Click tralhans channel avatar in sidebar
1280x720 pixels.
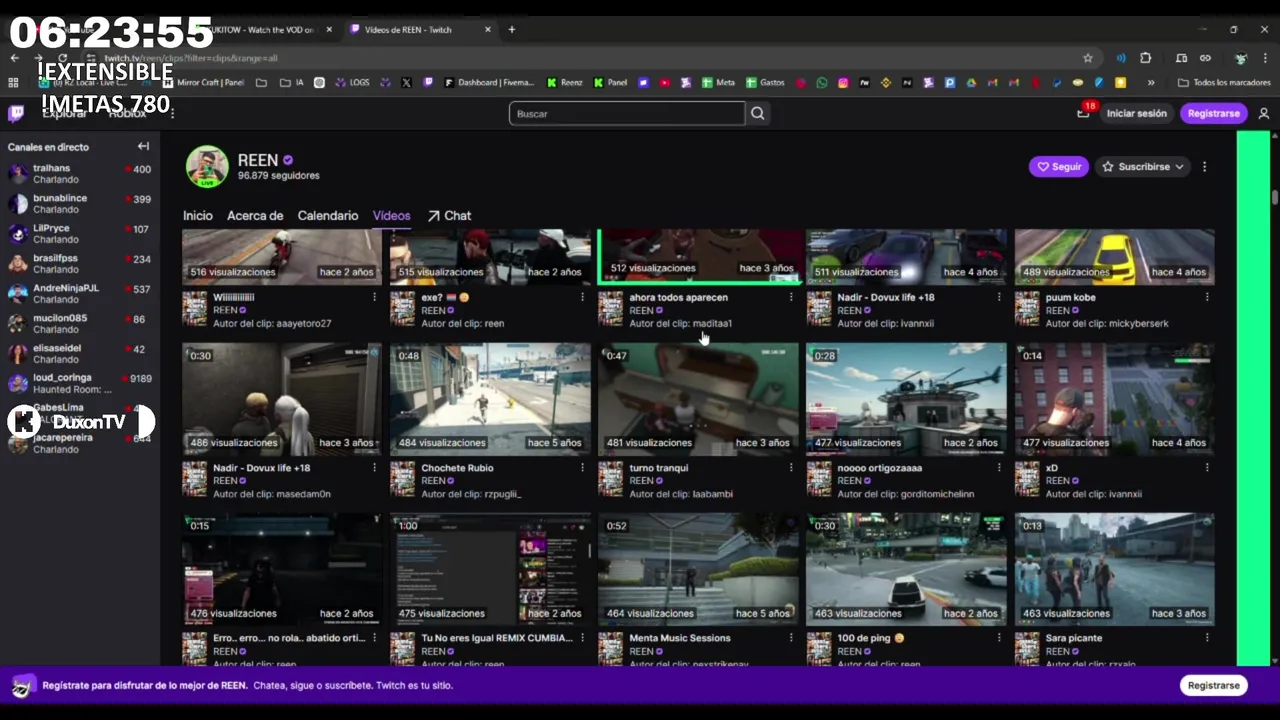(x=18, y=175)
